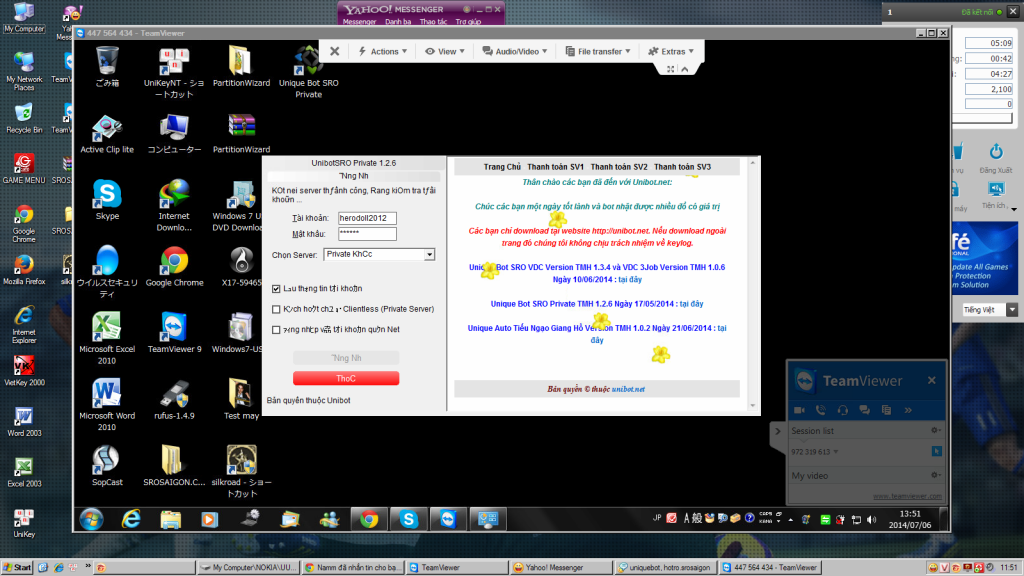Click the red exit button in UnibotSRO
The height and width of the screenshot is (576, 1024).
pos(346,379)
